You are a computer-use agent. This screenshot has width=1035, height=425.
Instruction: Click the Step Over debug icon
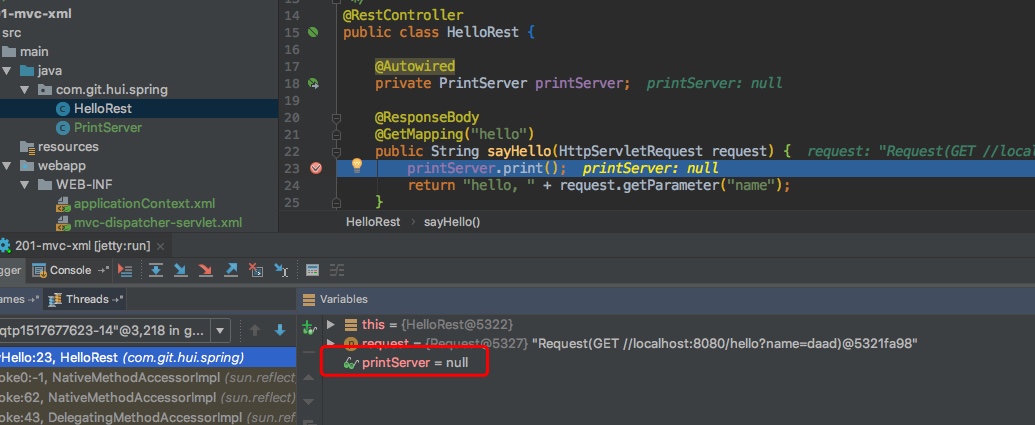point(156,270)
